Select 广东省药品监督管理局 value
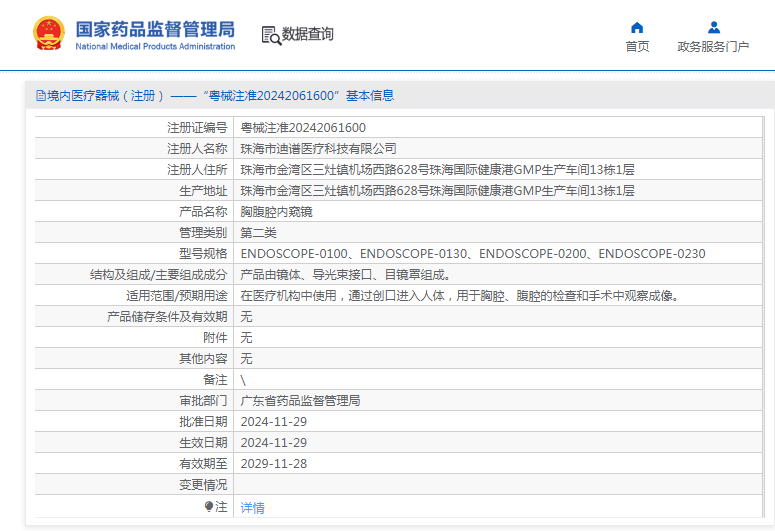The width and height of the screenshot is (775, 531). [x=300, y=400]
